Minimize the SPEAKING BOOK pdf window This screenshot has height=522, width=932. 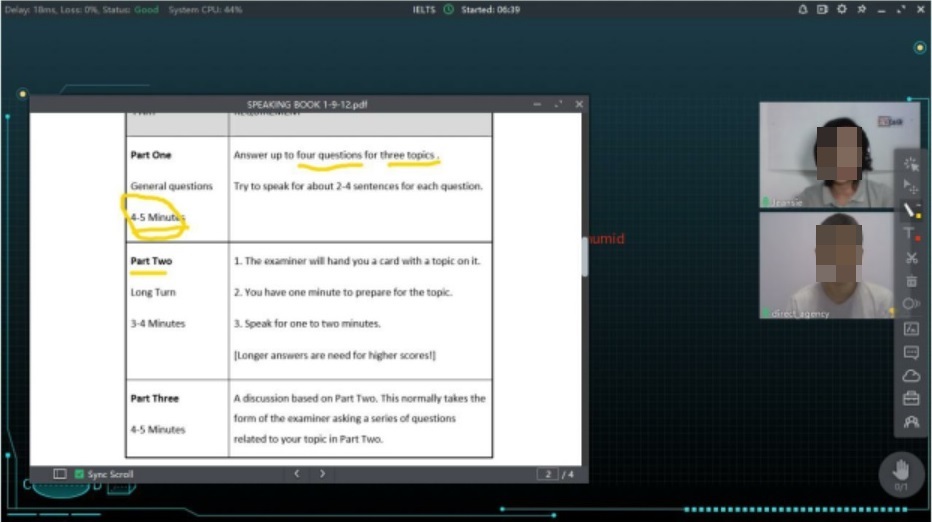pos(537,104)
